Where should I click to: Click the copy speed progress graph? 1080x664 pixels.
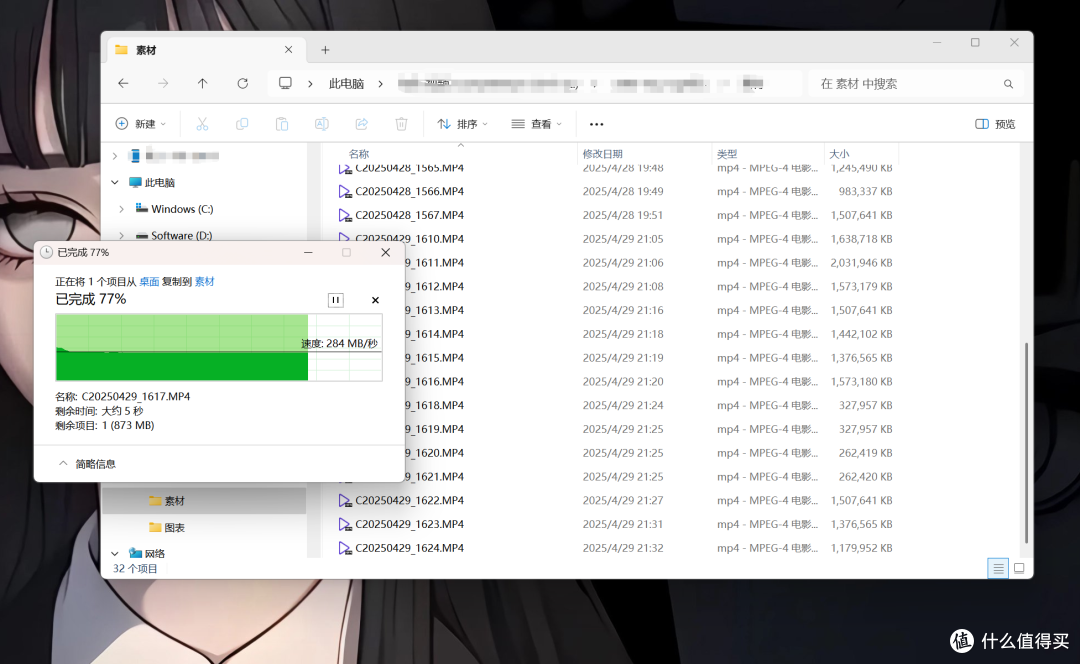[x=219, y=347]
